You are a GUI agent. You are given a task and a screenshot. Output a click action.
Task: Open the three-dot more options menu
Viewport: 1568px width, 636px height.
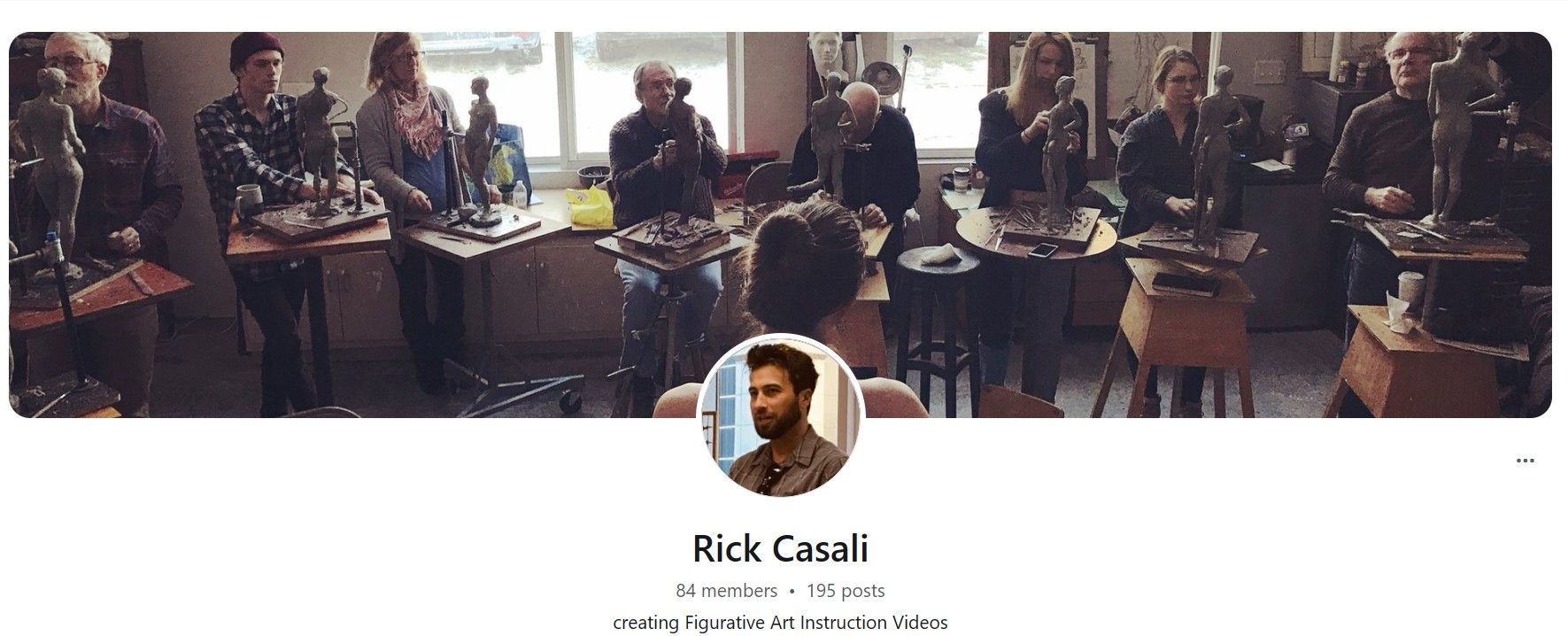pyautogui.click(x=1525, y=461)
